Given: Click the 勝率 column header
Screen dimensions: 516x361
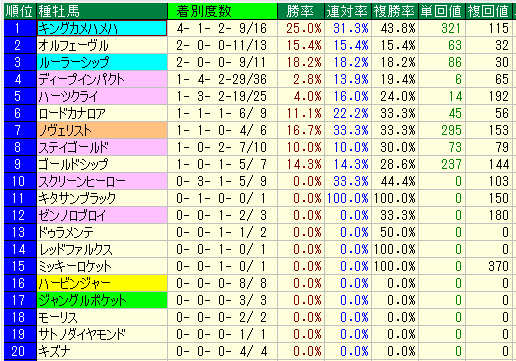Looking at the screenshot, I should point(301,11).
